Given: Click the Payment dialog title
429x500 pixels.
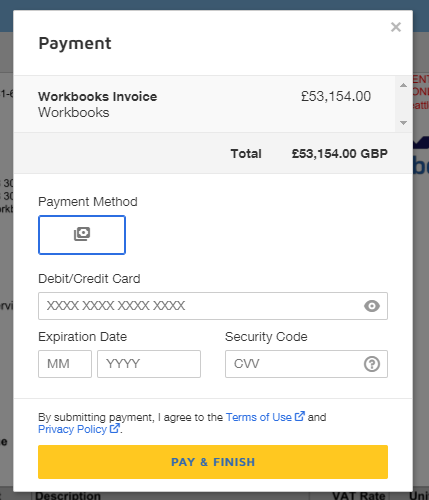Looking at the screenshot, I should coord(75,44).
